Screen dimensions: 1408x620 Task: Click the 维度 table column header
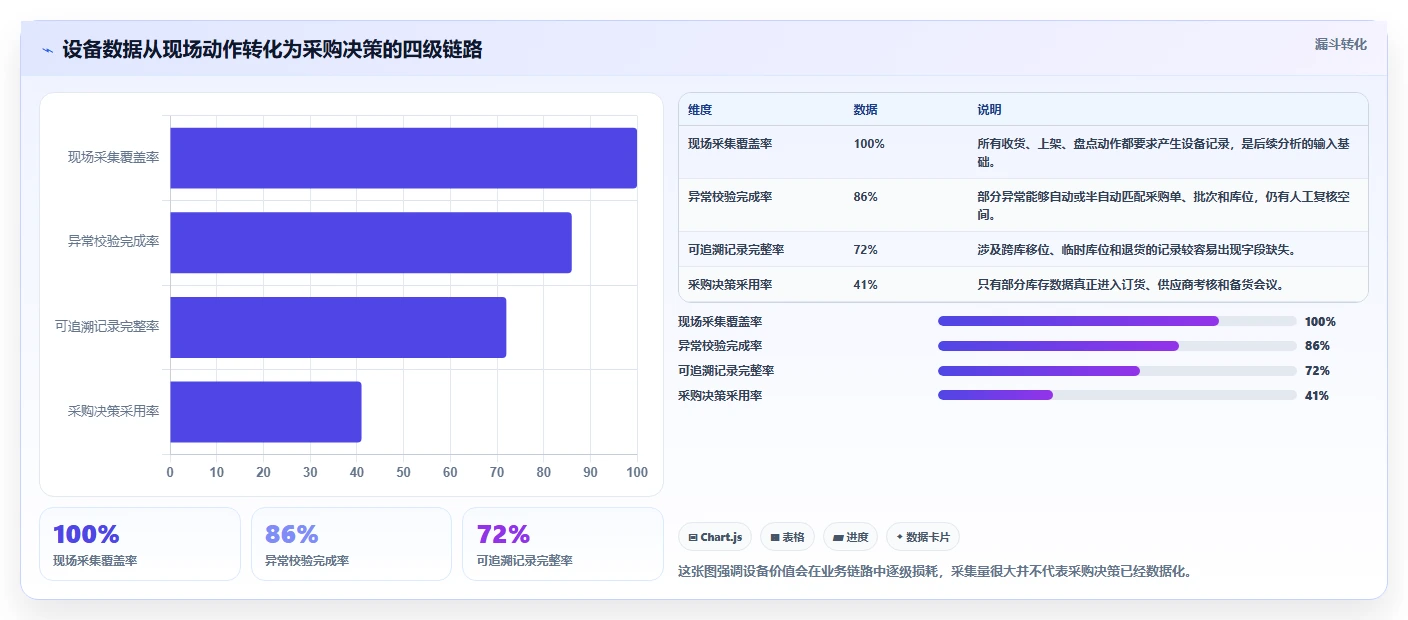(700, 110)
